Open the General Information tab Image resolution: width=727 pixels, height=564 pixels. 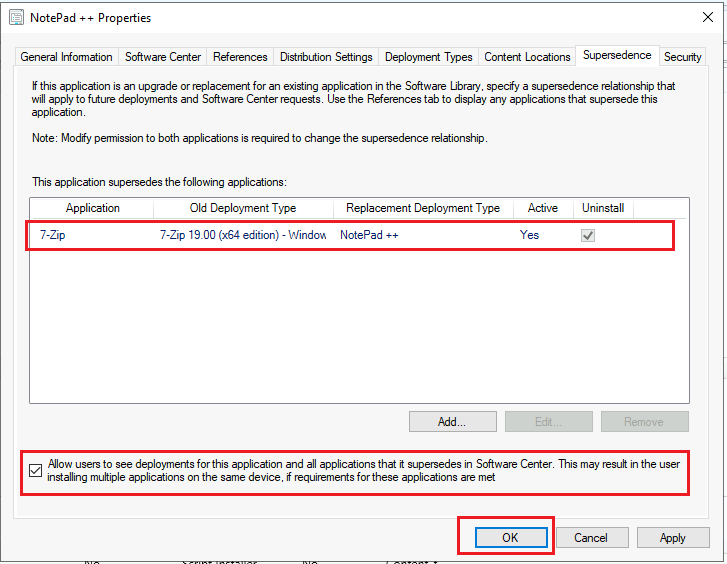[x=66, y=57]
